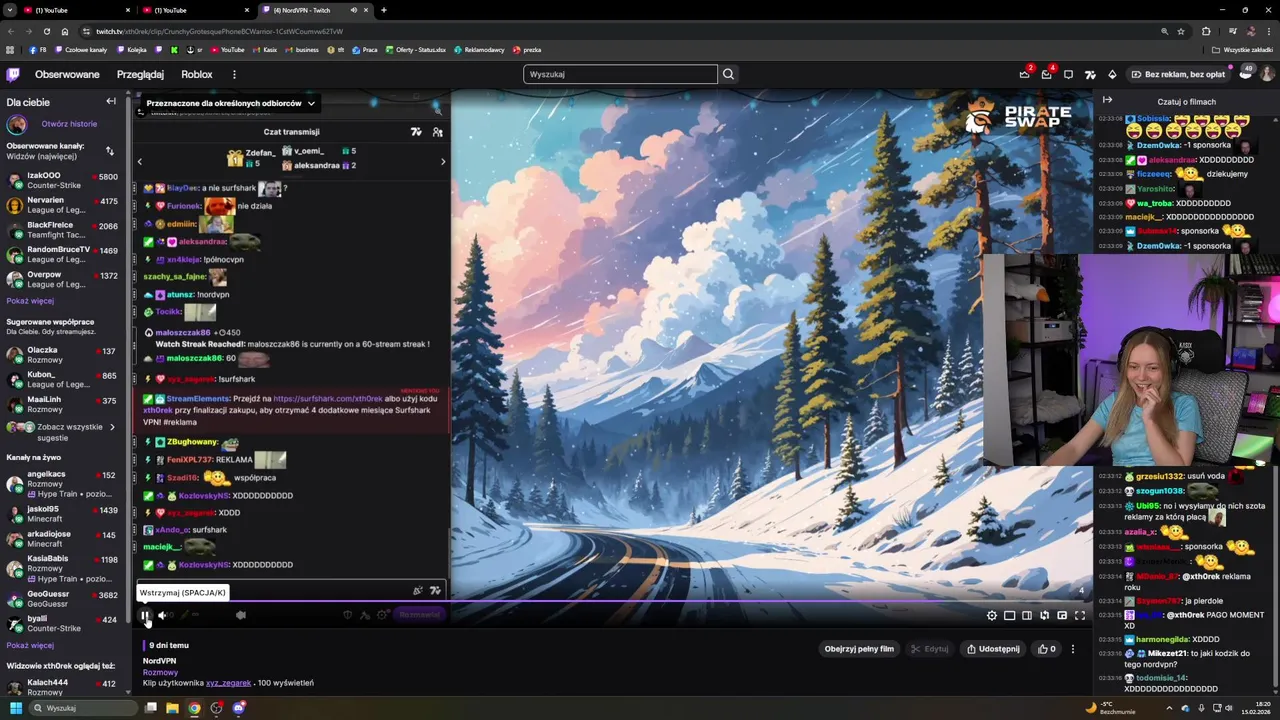Open Przeglądaj in top navigation

click(x=140, y=74)
